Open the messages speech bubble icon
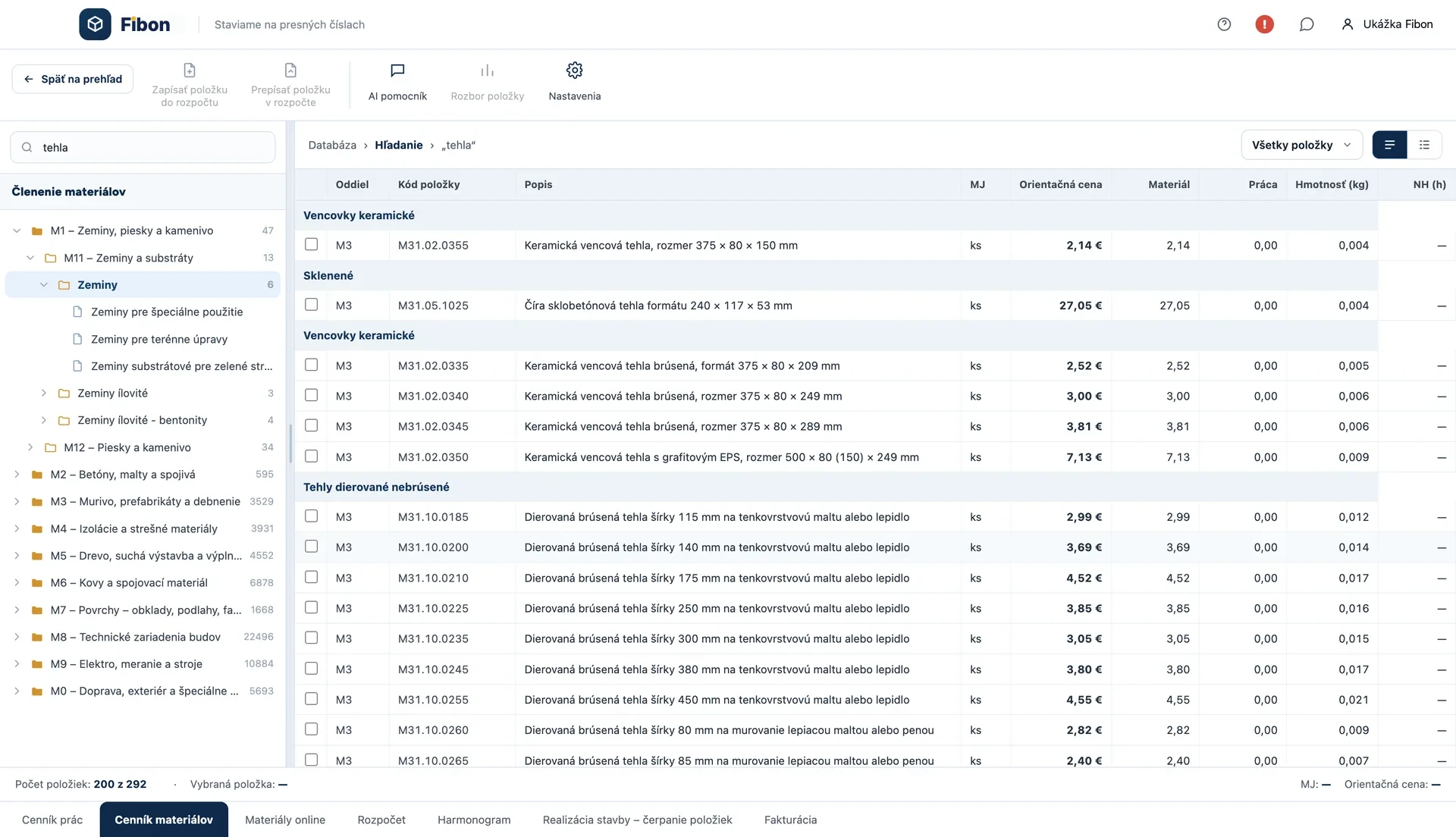The height and width of the screenshot is (837, 1456). tap(1306, 24)
